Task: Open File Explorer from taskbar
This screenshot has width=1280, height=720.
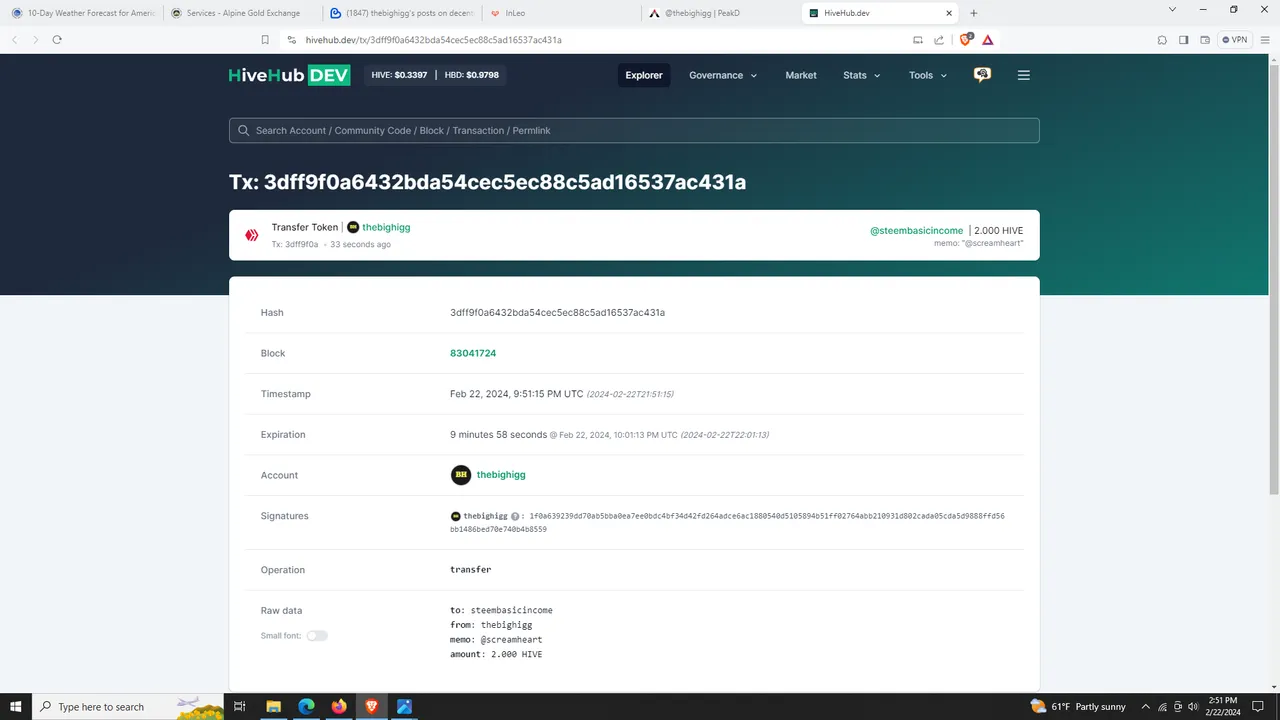Action: click(273, 706)
